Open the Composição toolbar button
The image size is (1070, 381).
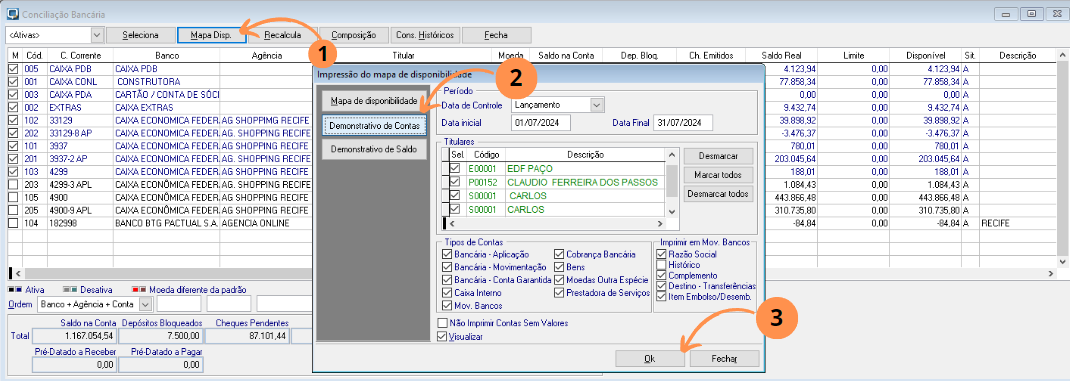pos(353,35)
